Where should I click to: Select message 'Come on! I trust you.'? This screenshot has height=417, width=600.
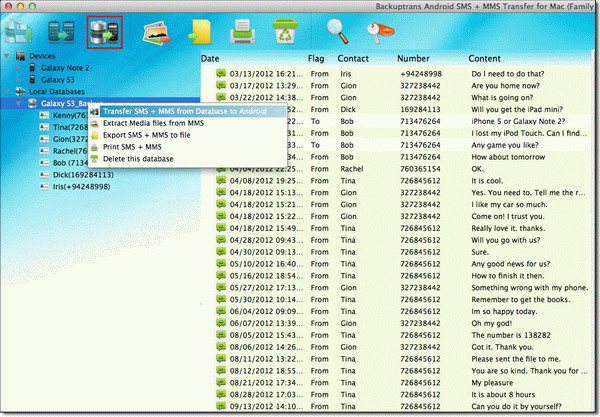[508, 216]
